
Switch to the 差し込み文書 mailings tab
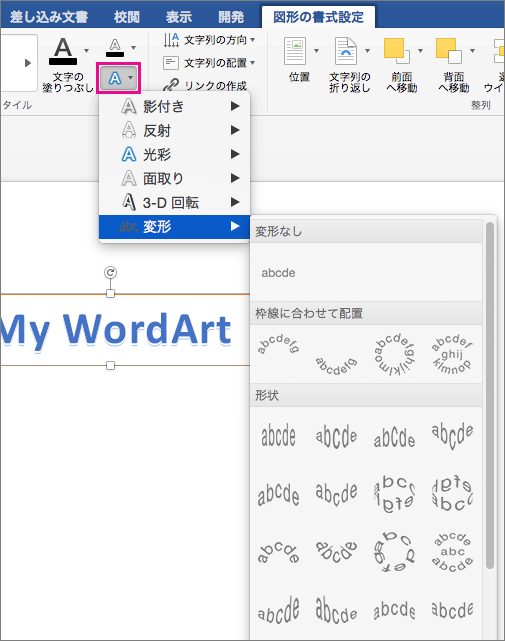pyautogui.click(x=49, y=17)
